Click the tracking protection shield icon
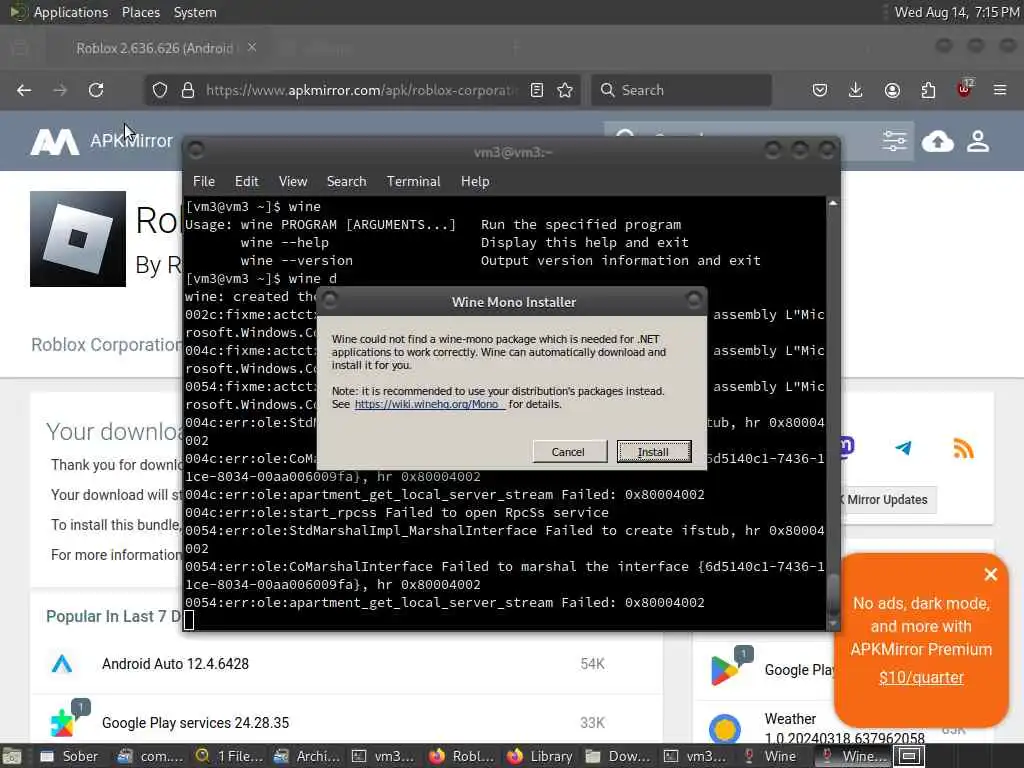Image resolution: width=1024 pixels, height=768 pixels. (160, 90)
